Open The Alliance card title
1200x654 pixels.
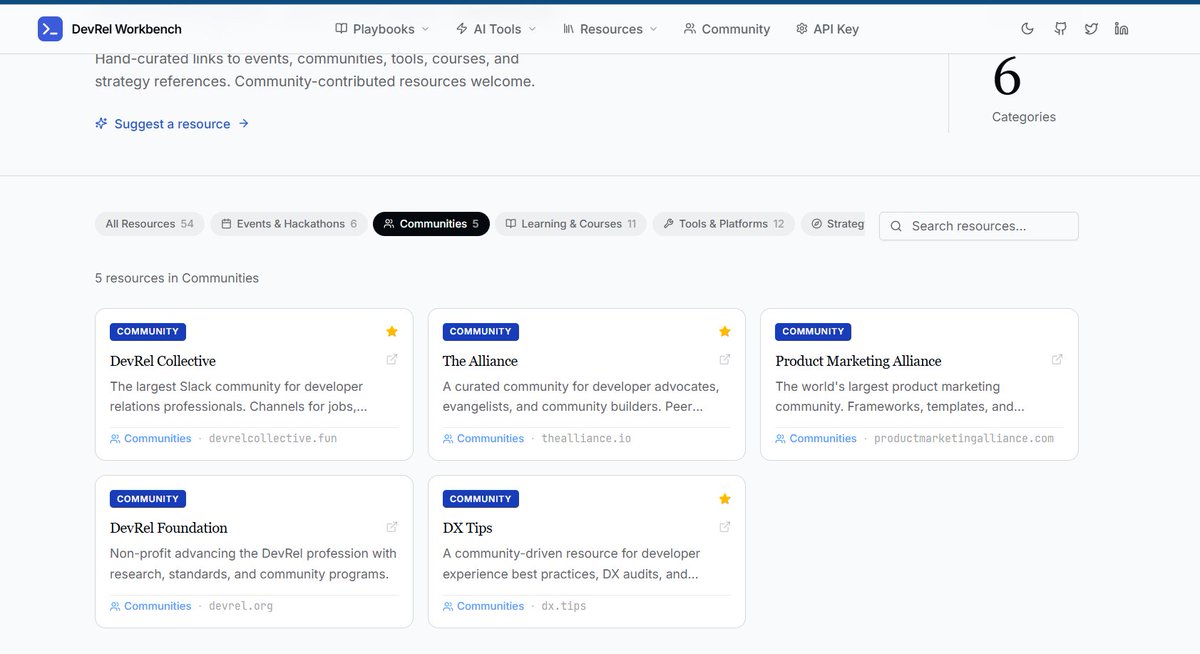(x=480, y=361)
